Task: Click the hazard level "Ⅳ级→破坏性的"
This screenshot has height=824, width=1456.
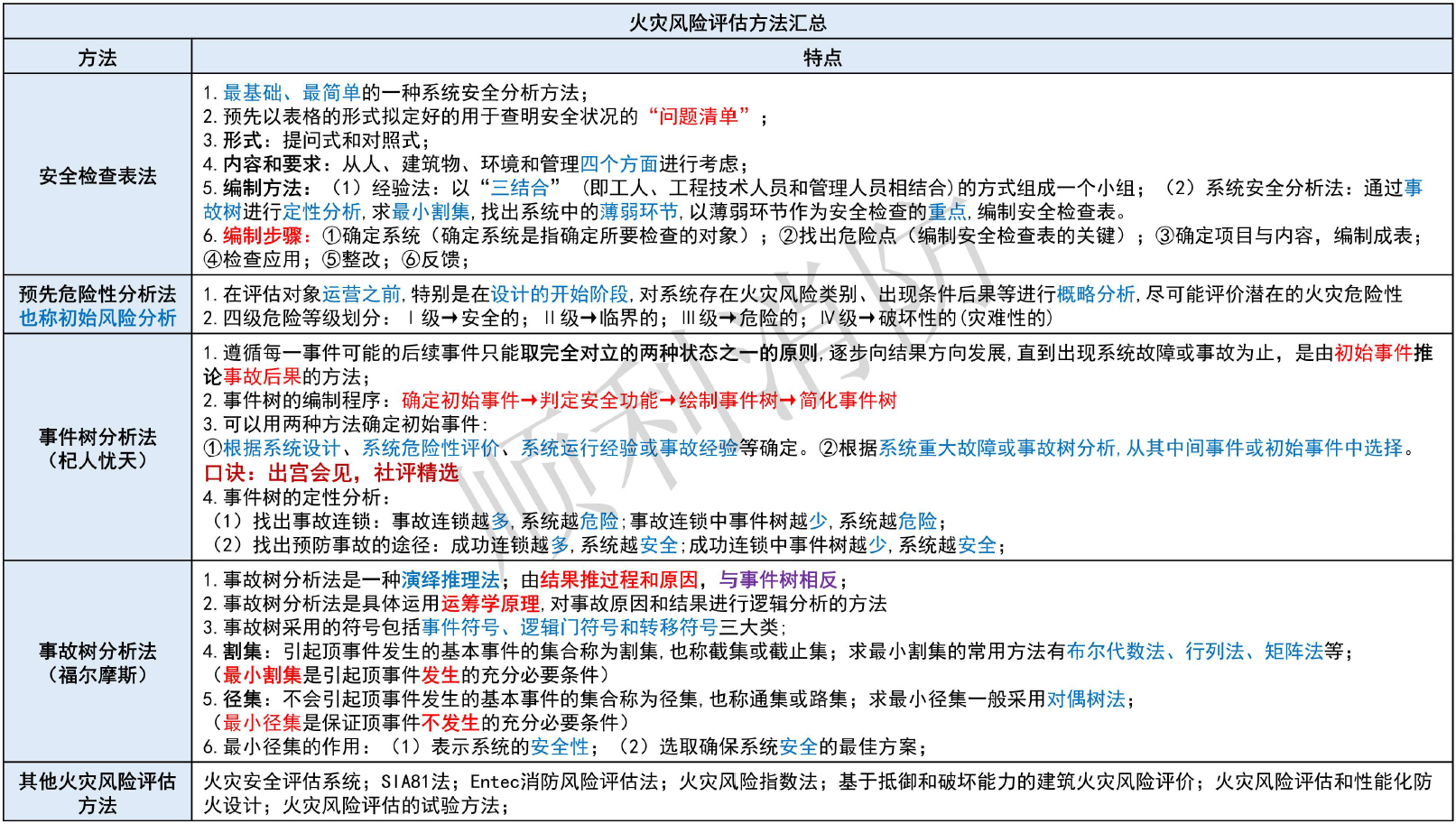Action: coord(888,318)
